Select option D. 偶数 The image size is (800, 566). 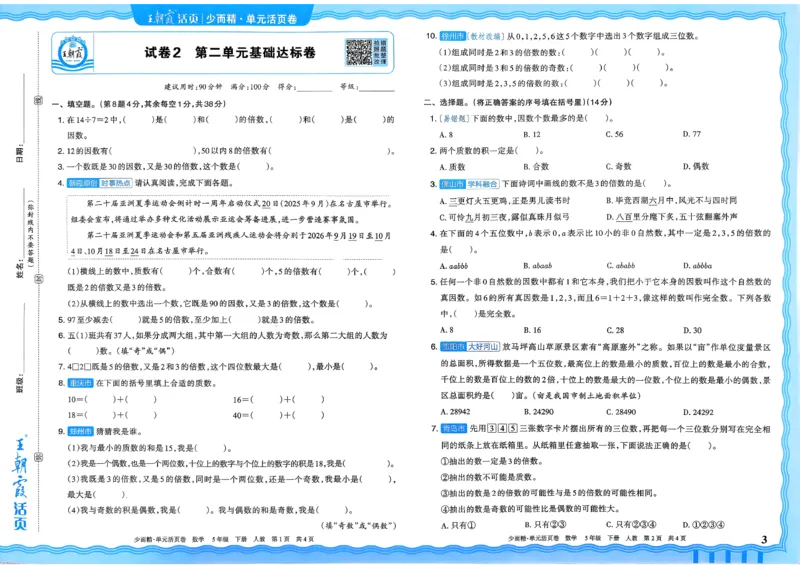[x=696, y=166]
